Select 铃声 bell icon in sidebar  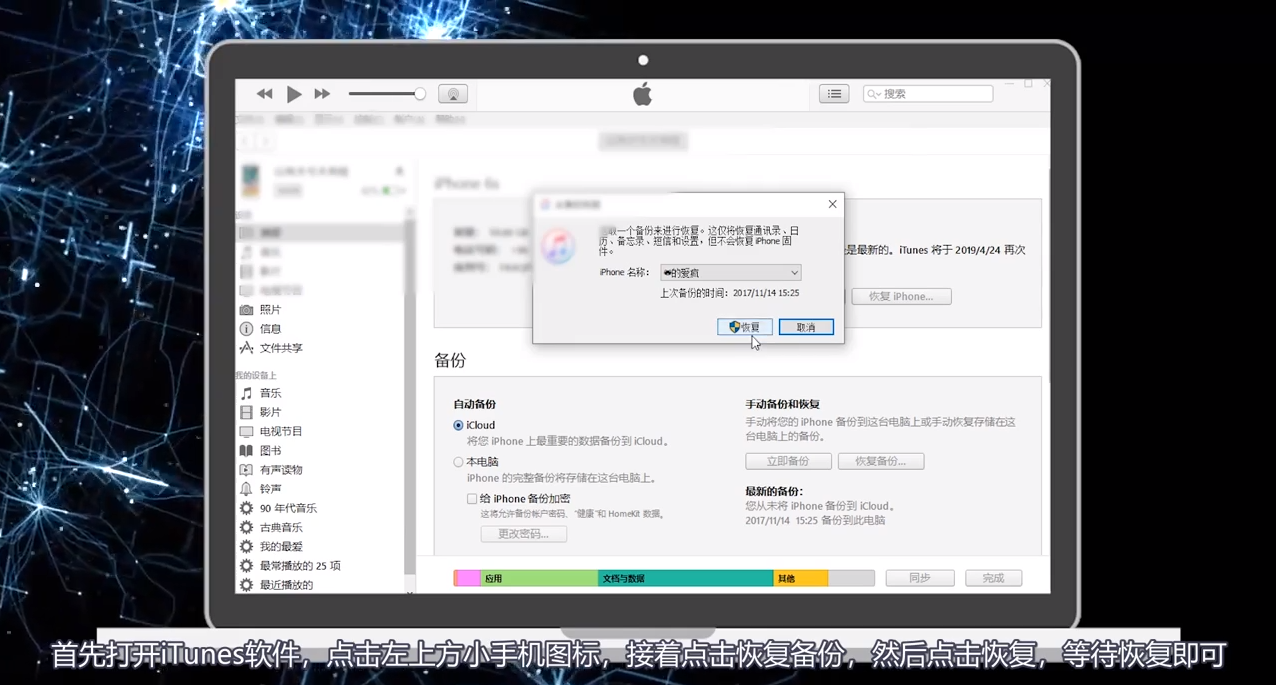point(246,489)
